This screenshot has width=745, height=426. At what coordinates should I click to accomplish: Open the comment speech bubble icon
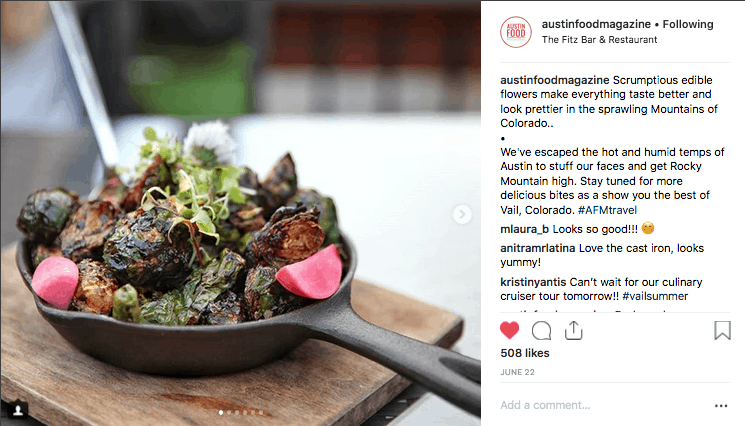[x=541, y=331]
